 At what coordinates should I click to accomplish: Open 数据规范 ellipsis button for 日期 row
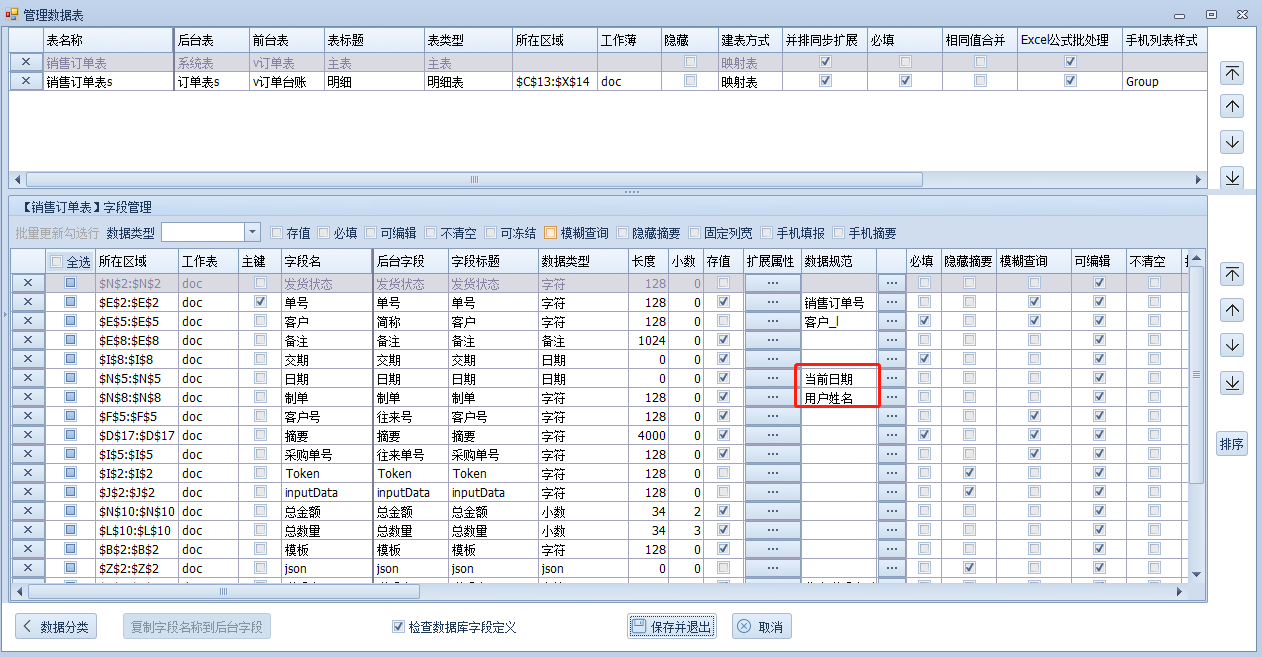[891, 378]
